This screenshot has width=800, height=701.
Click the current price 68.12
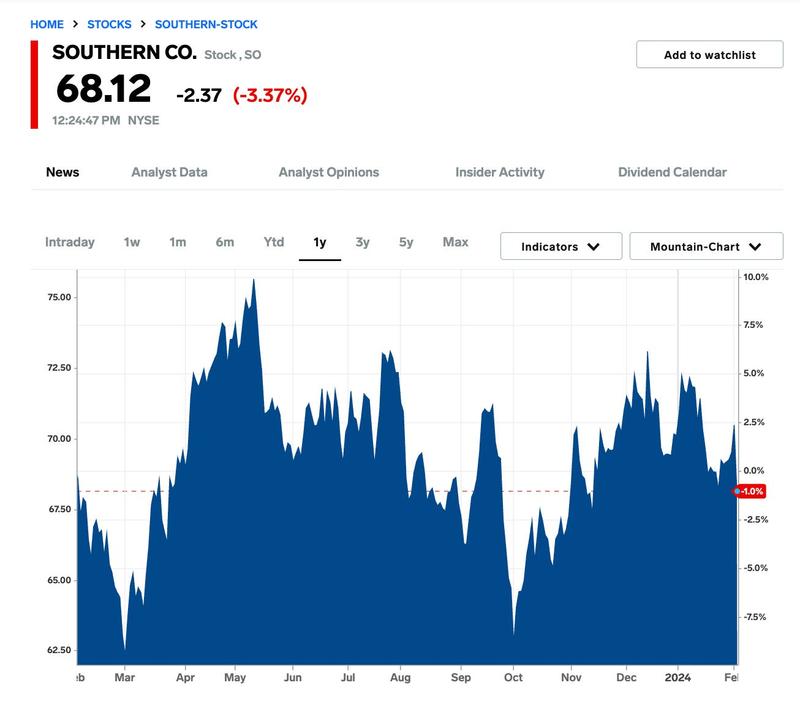coord(104,89)
